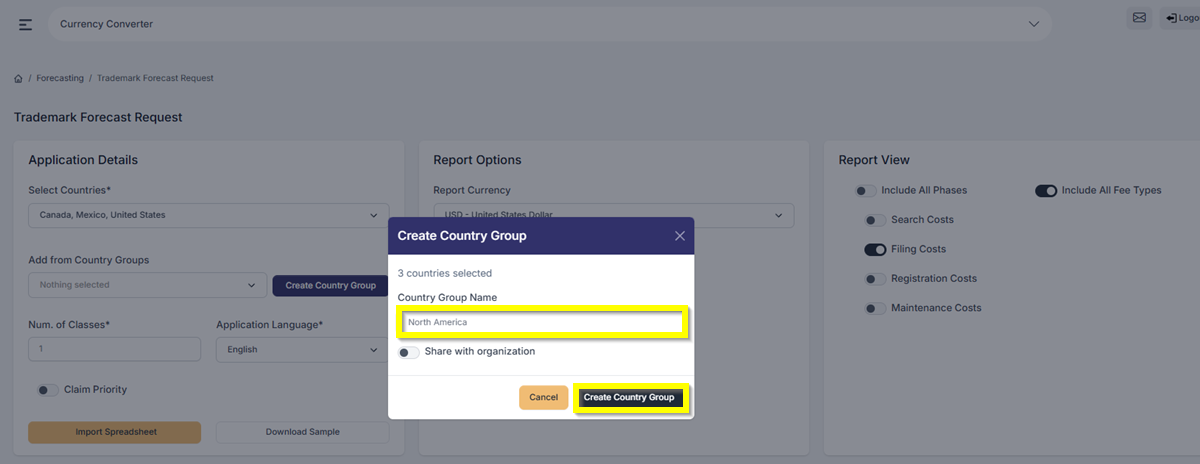Toggle Search Costs switch
This screenshot has width=1200, height=464.
tap(875, 220)
